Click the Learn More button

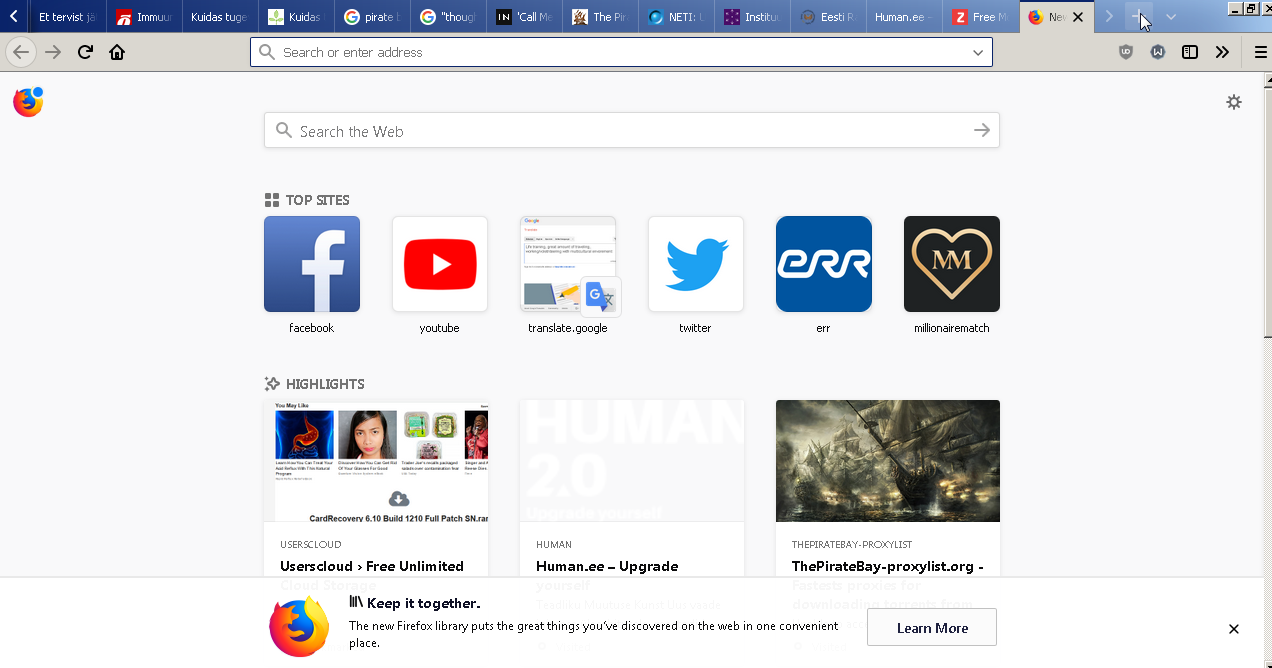point(932,628)
